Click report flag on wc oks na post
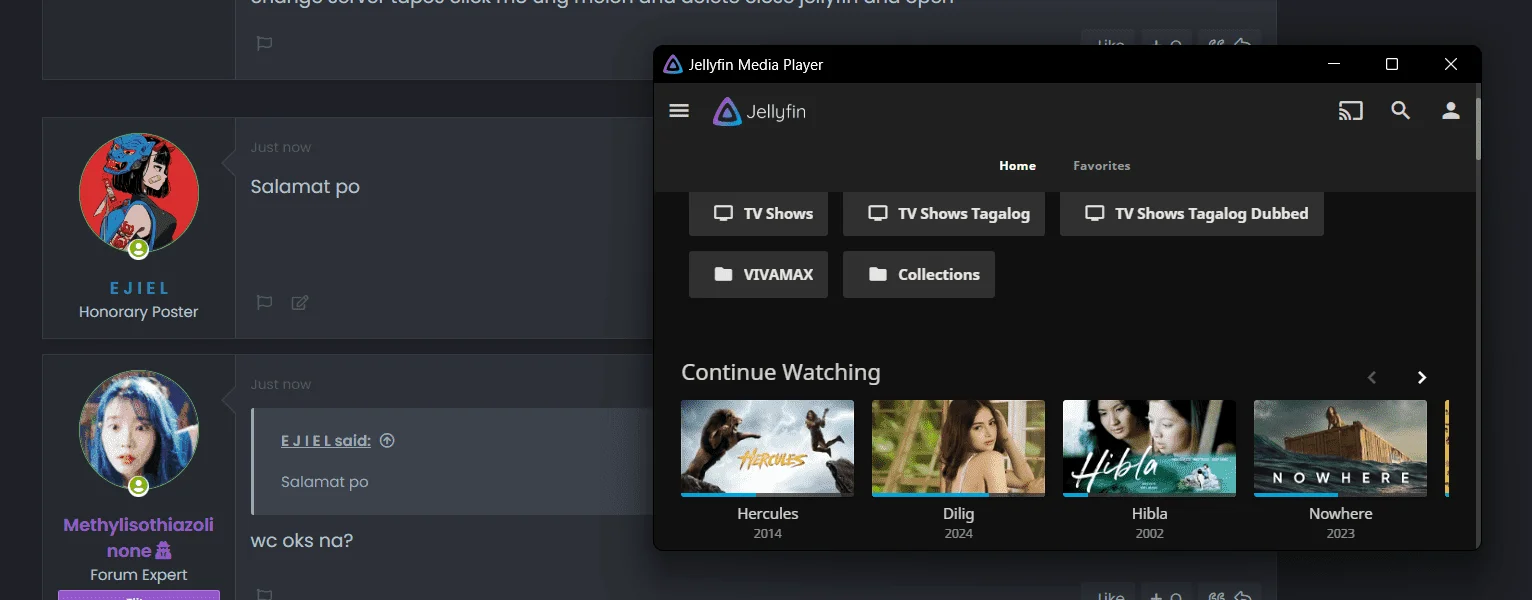This screenshot has height=600, width=1532. 264,595
